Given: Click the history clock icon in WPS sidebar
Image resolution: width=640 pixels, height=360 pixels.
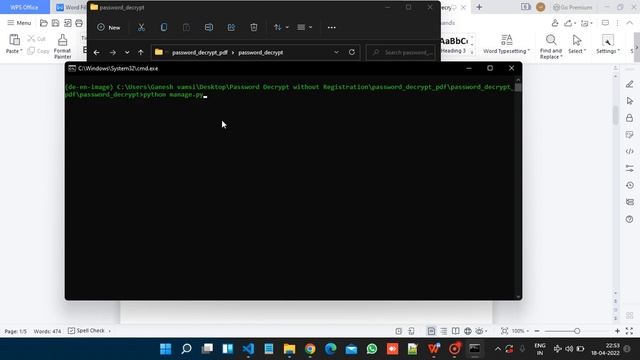Looking at the screenshot, I should 629,185.
